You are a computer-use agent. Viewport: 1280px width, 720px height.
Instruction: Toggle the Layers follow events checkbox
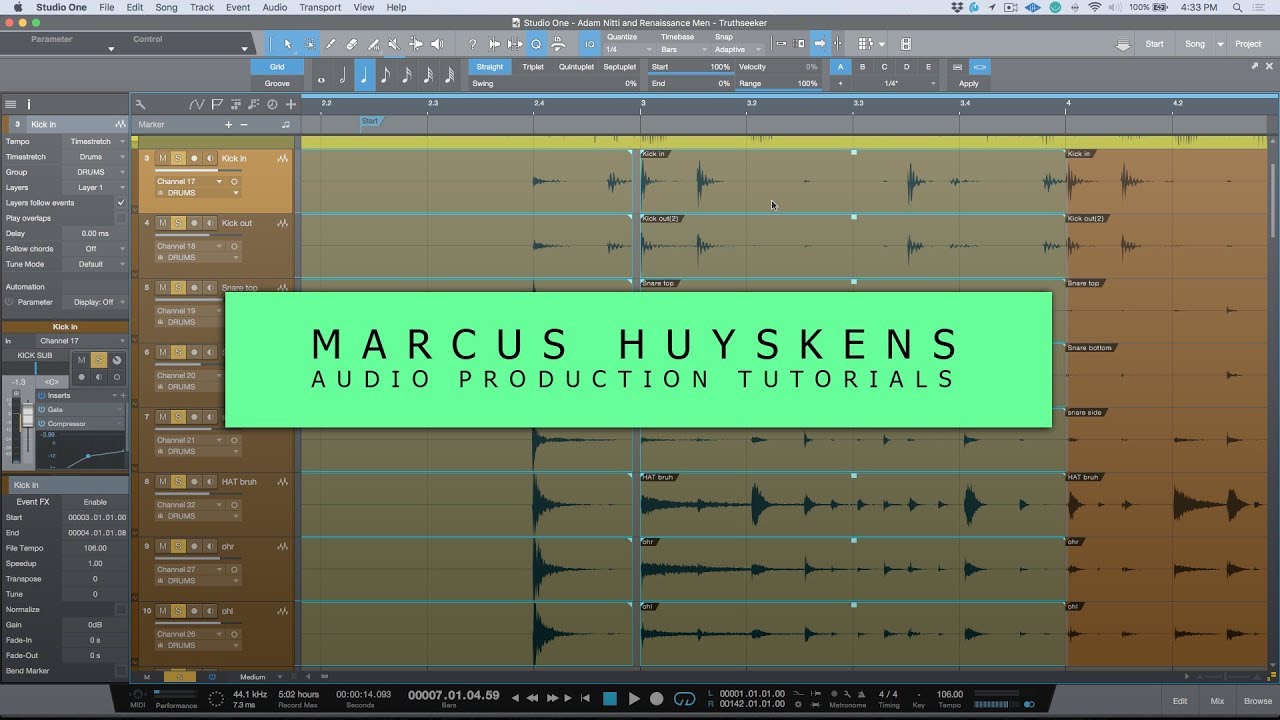[x=121, y=203]
